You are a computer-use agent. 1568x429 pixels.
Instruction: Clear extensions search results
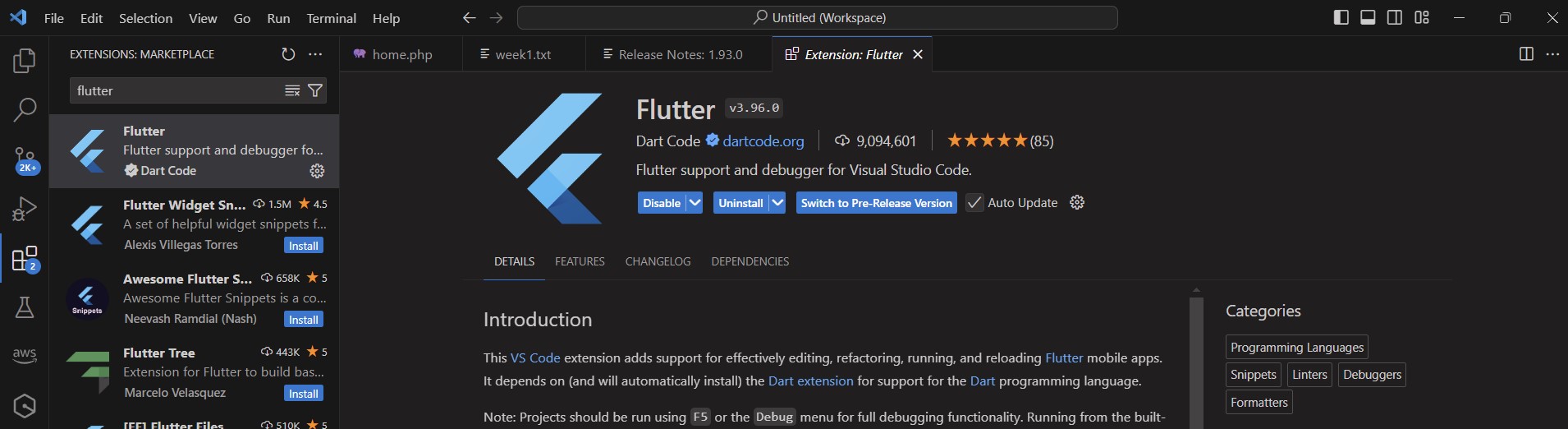[x=292, y=90]
